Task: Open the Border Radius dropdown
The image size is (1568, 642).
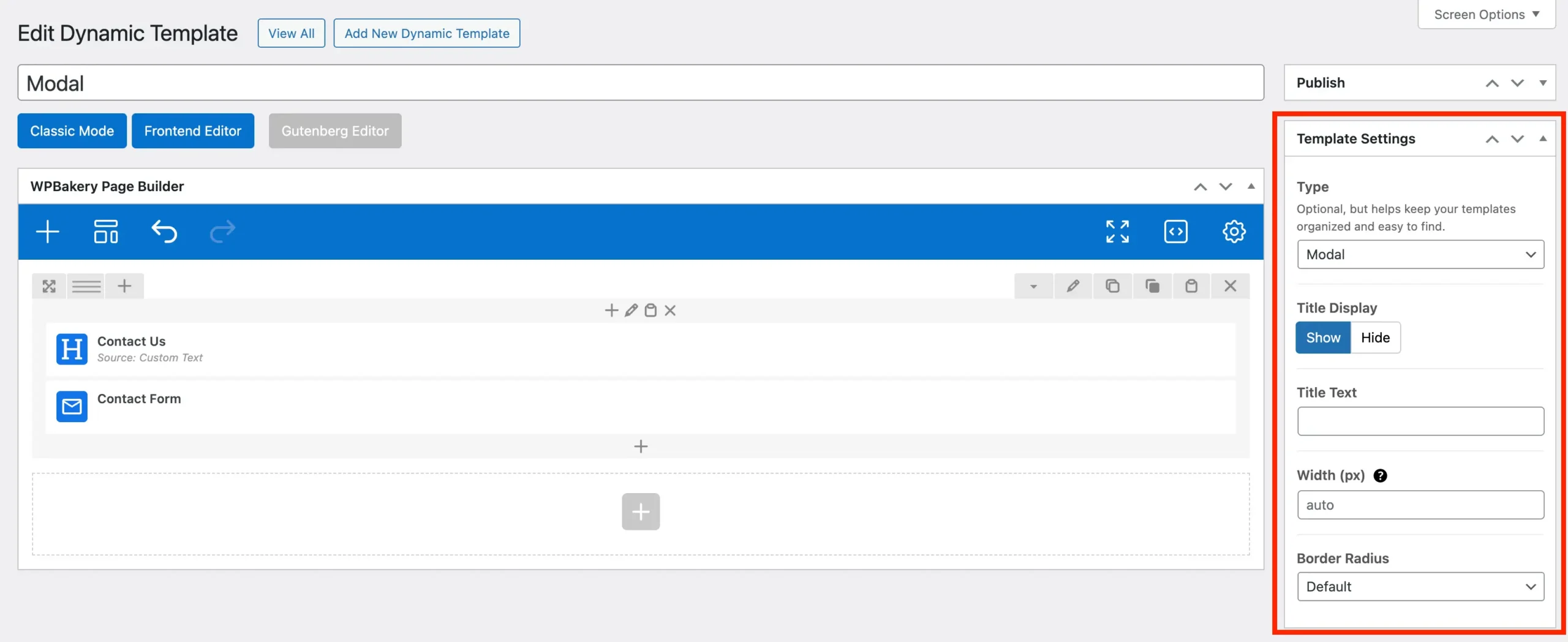Action: click(1420, 586)
